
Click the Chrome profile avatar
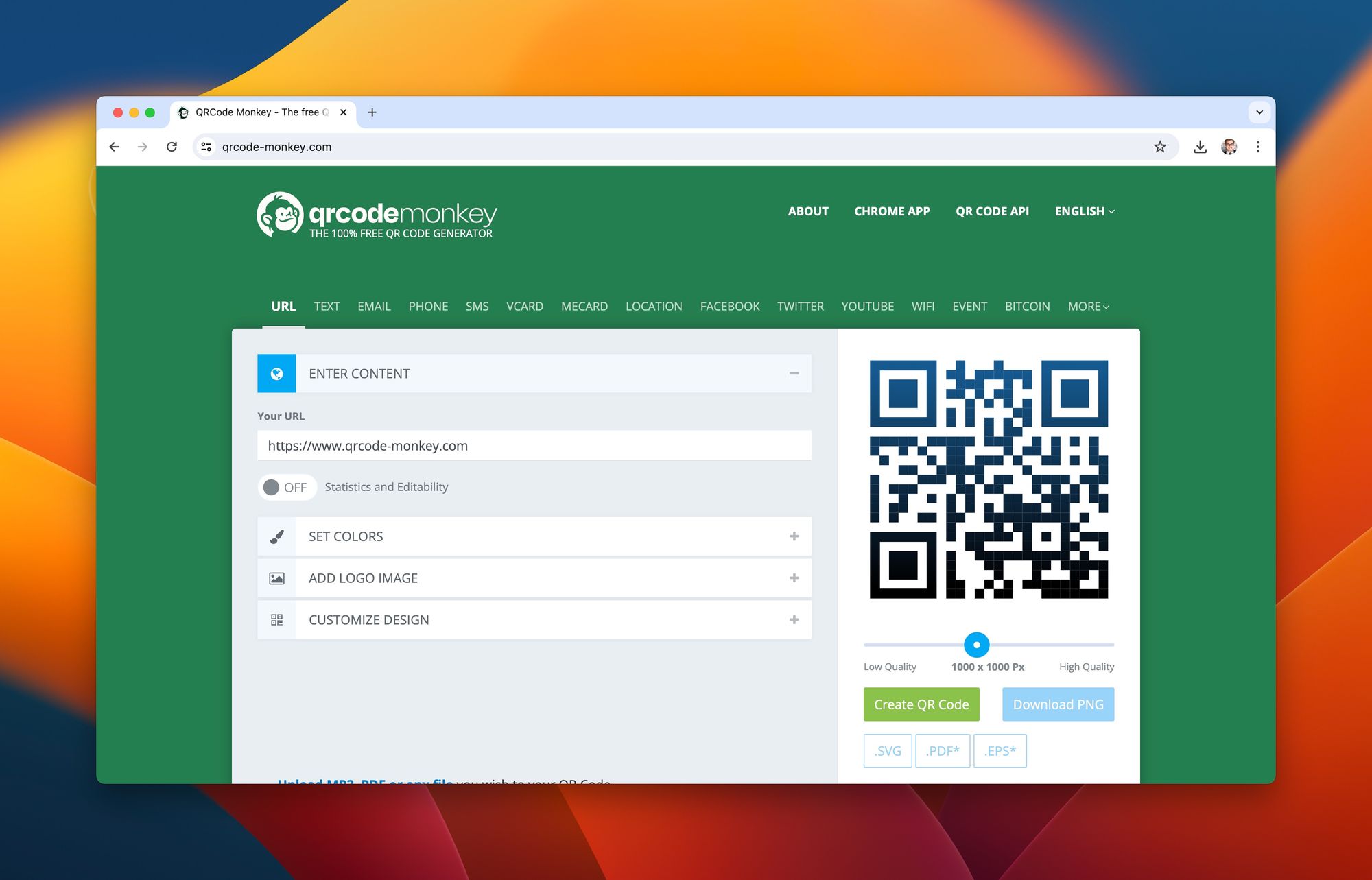[1229, 147]
